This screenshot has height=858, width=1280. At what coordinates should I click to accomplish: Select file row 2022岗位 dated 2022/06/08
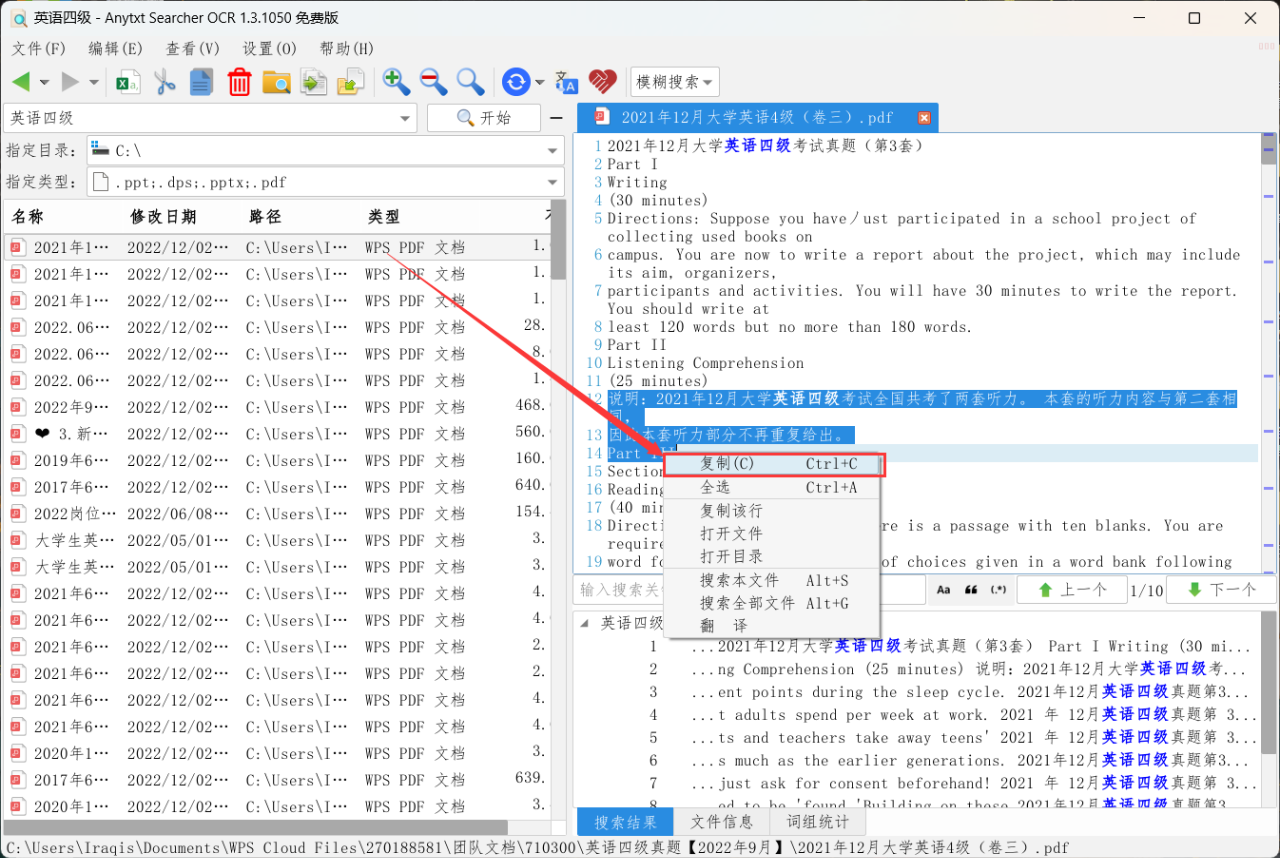coord(277,514)
